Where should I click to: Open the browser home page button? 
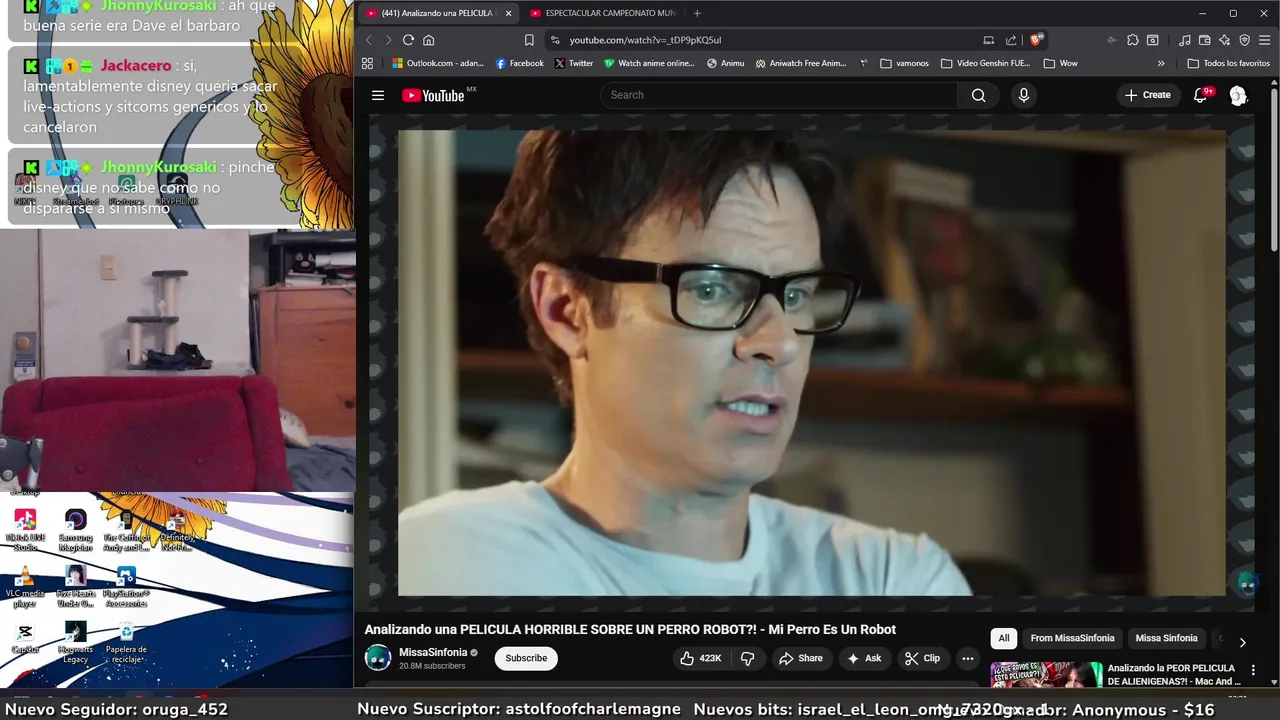[x=428, y=40]
